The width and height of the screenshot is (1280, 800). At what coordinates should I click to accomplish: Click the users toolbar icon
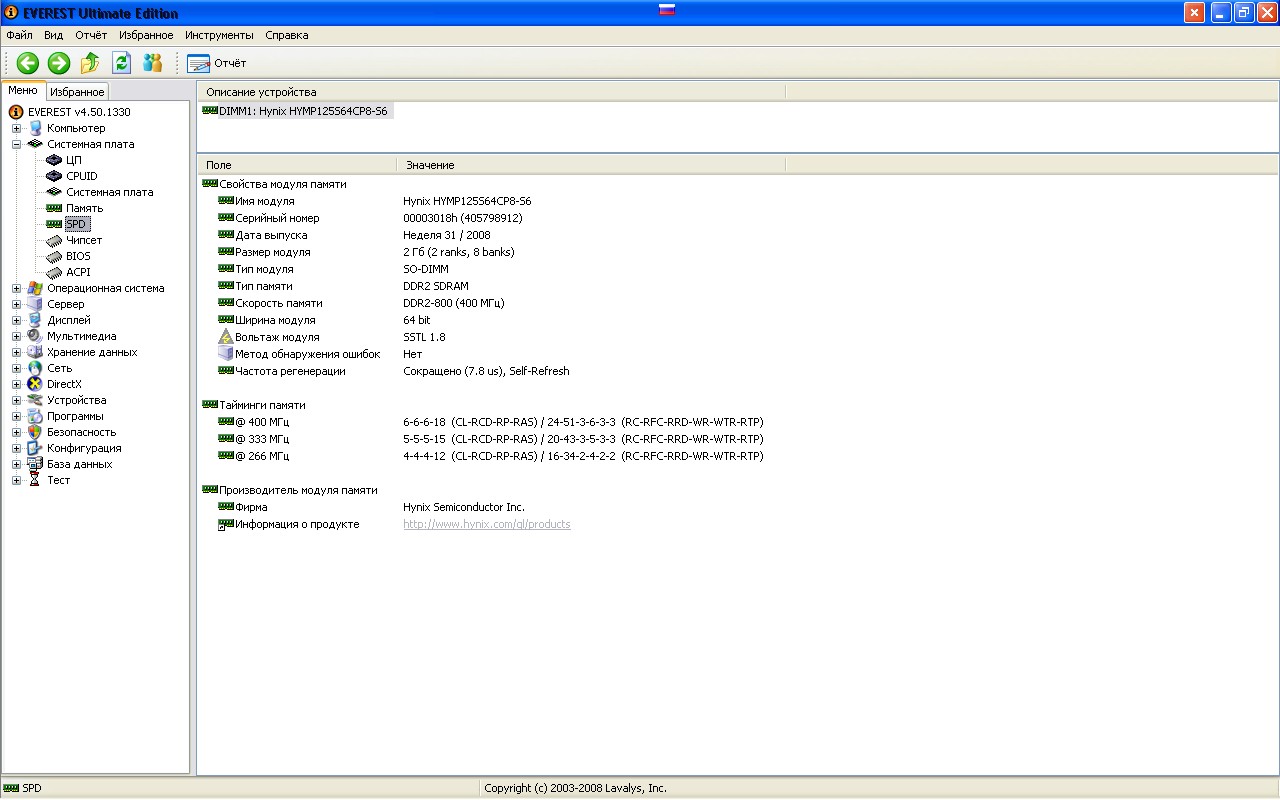click(152, 63)
